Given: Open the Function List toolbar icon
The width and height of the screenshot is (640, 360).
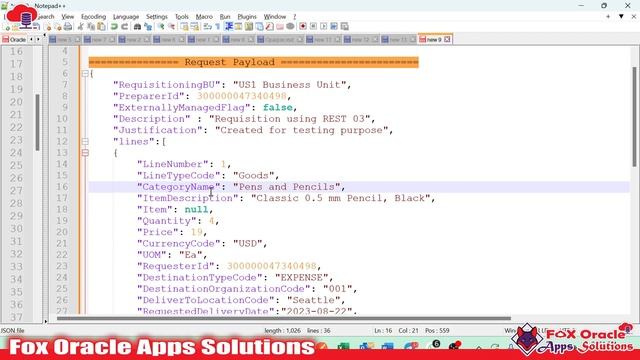Looking at the screenshot, I should pyautogui.click(x=269, y=27).
